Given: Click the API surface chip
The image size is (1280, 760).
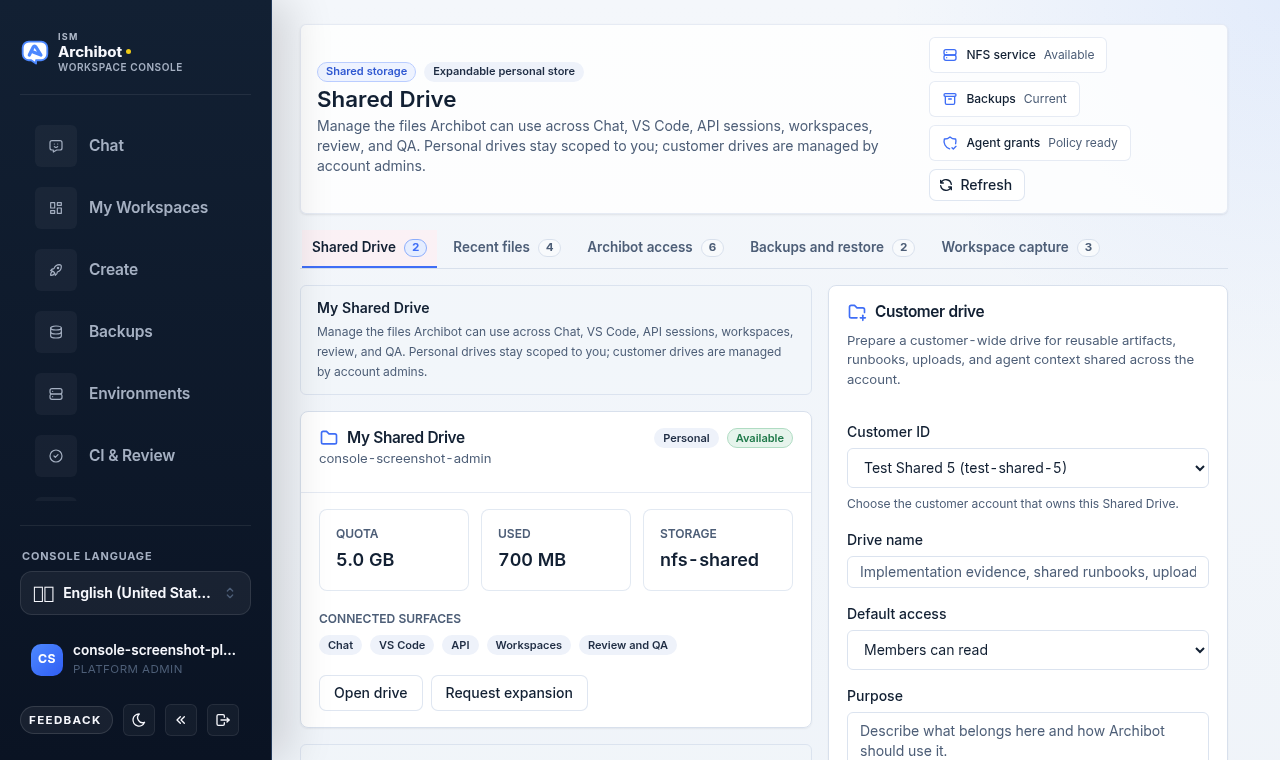Looking at the screenshot, I should (x=460, y=645).
